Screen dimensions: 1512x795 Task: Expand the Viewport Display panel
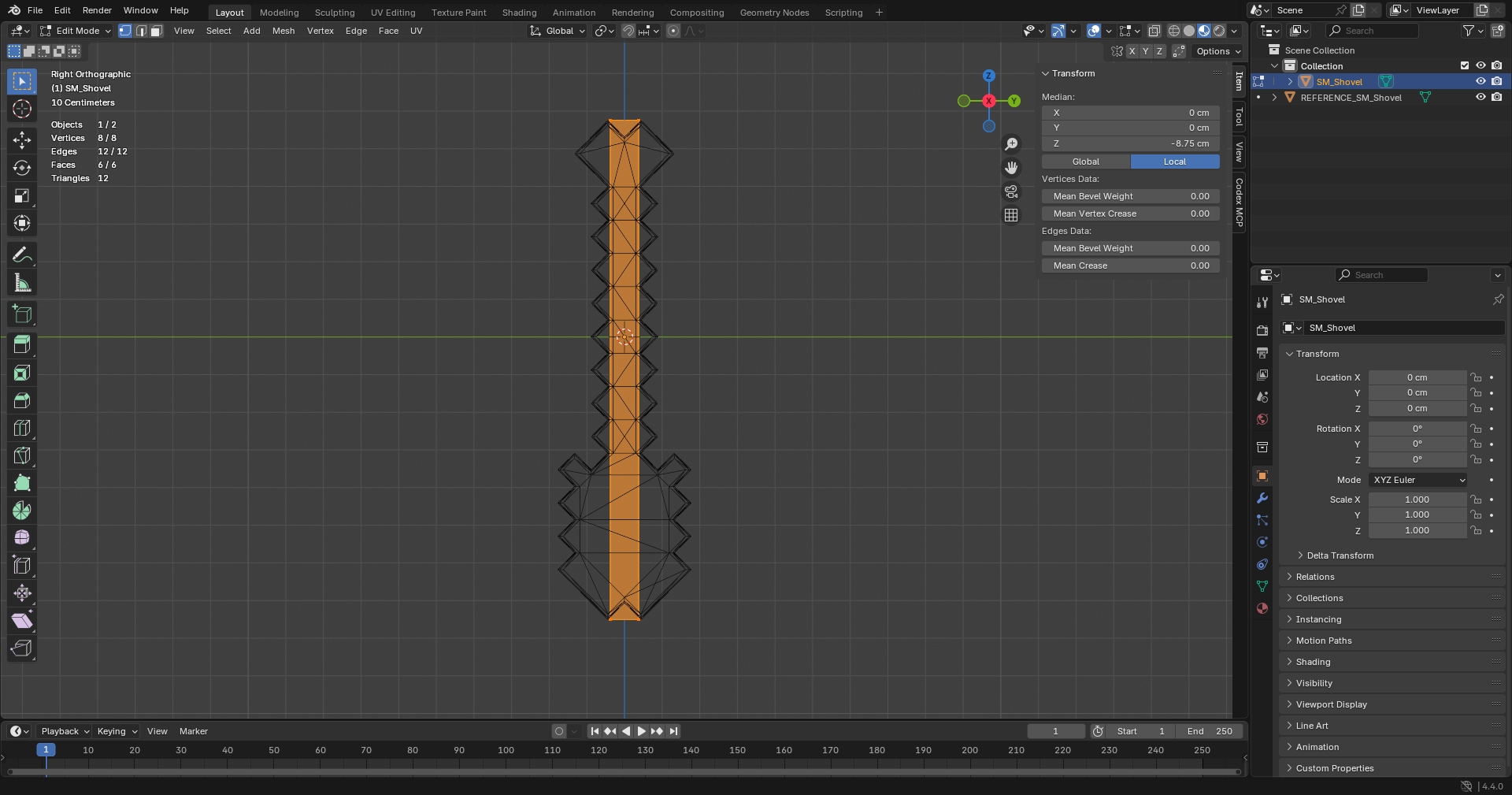pos(1331,704)
